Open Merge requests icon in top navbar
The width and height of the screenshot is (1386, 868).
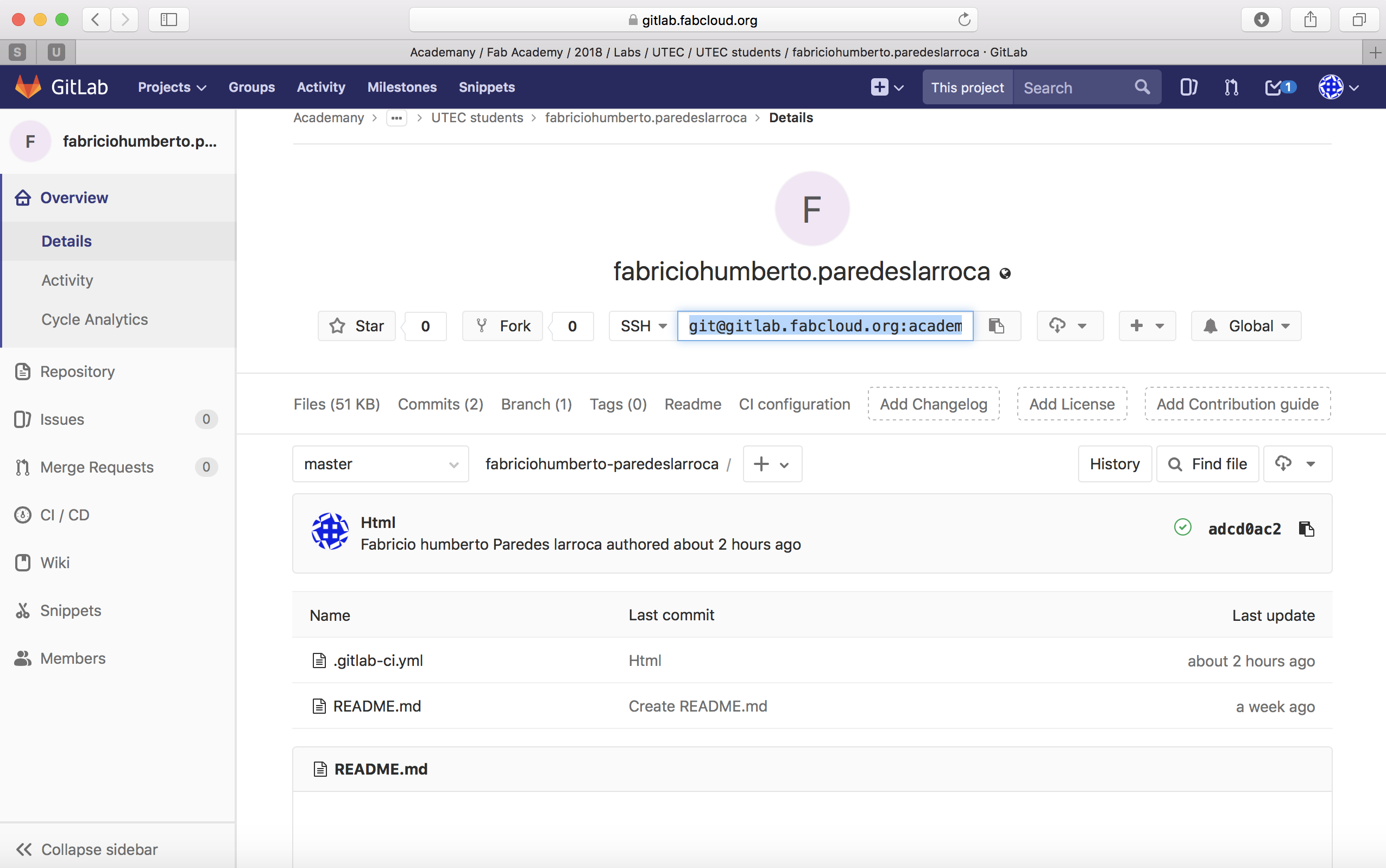tap(1231, 87)
